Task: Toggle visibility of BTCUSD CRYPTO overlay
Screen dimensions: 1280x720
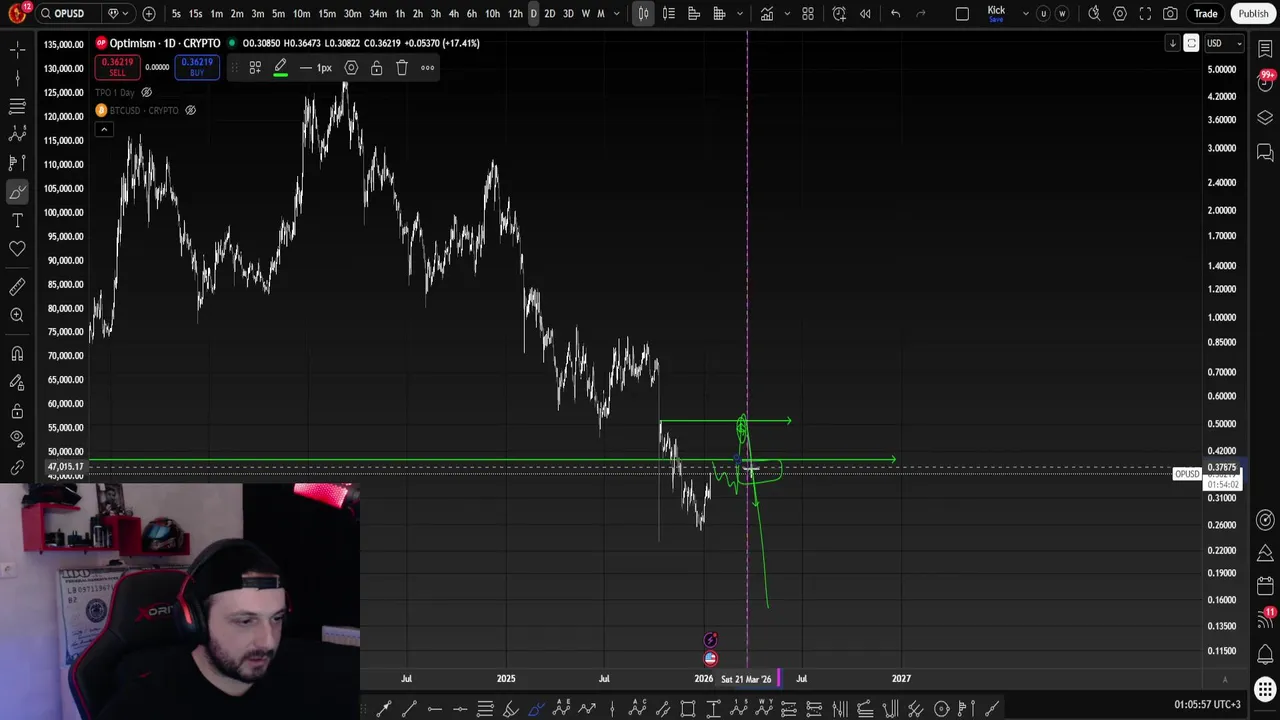Action: [x=190, y=110]
